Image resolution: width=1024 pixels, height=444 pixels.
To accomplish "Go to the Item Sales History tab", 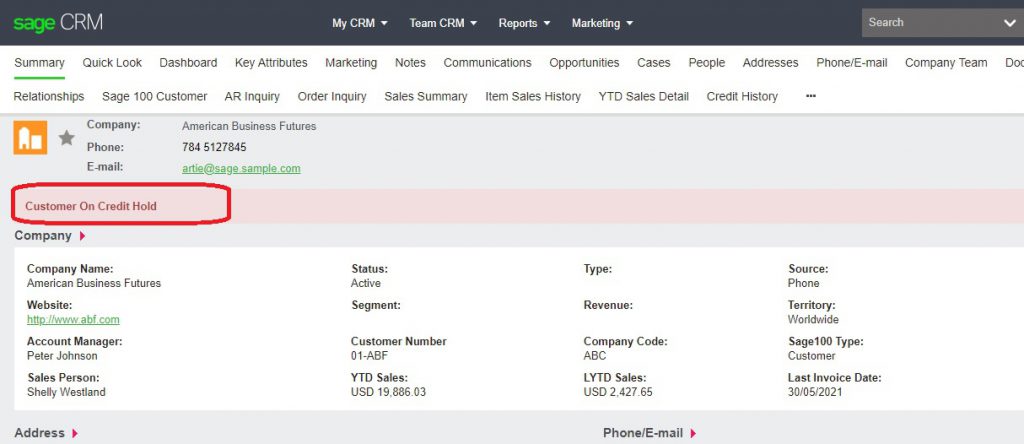I will tap(533, 96).
